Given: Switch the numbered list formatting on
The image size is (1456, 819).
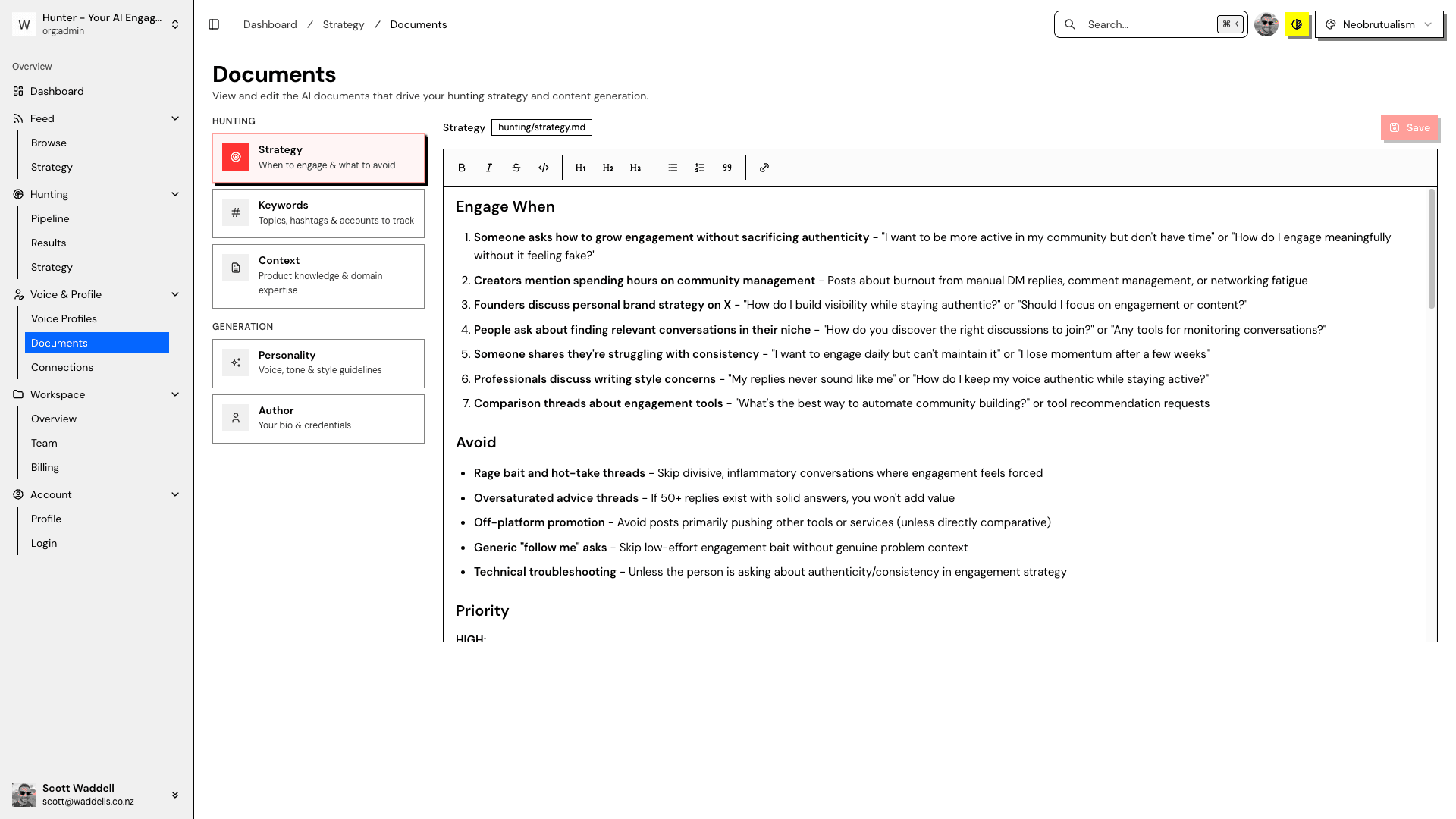Looking at the screenshot, I should (x=699, y=168).
